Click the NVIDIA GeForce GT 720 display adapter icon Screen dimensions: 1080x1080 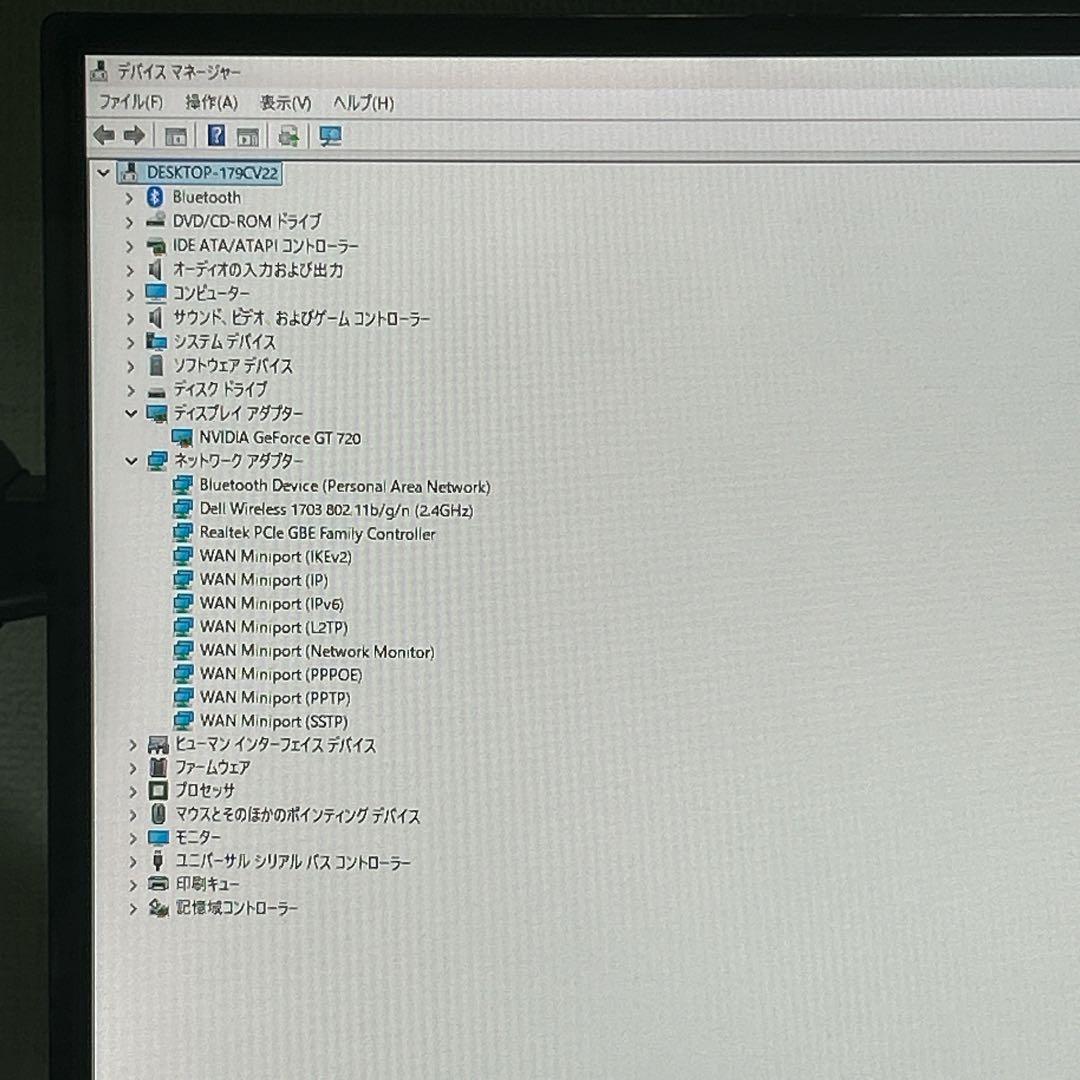coord(182,437)
